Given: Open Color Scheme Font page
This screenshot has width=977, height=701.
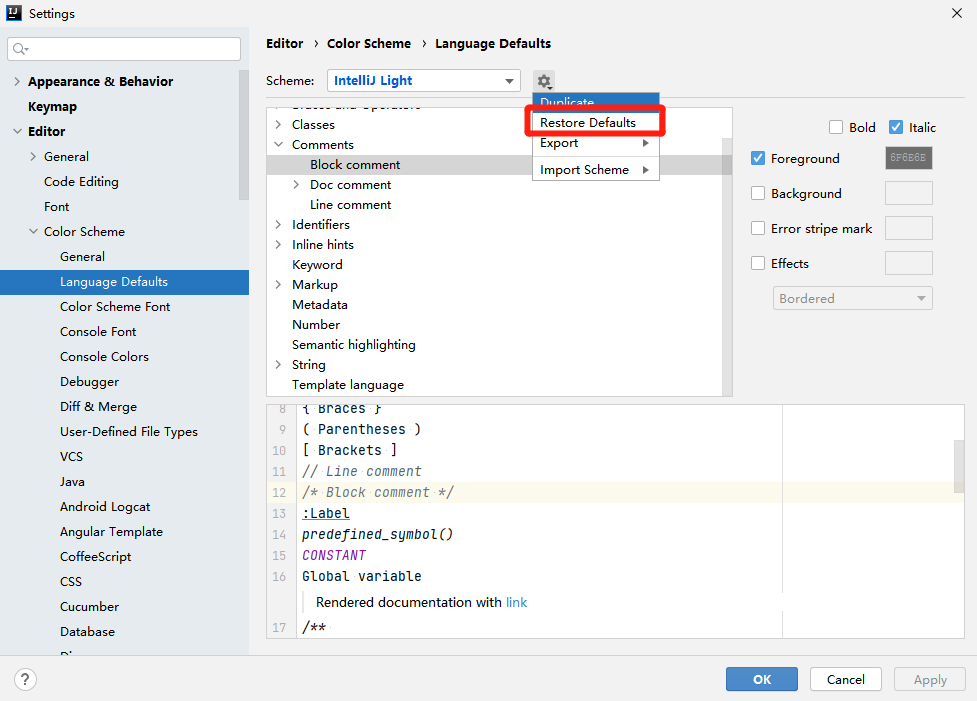Looking at the screenshot, I should (115, 307).
